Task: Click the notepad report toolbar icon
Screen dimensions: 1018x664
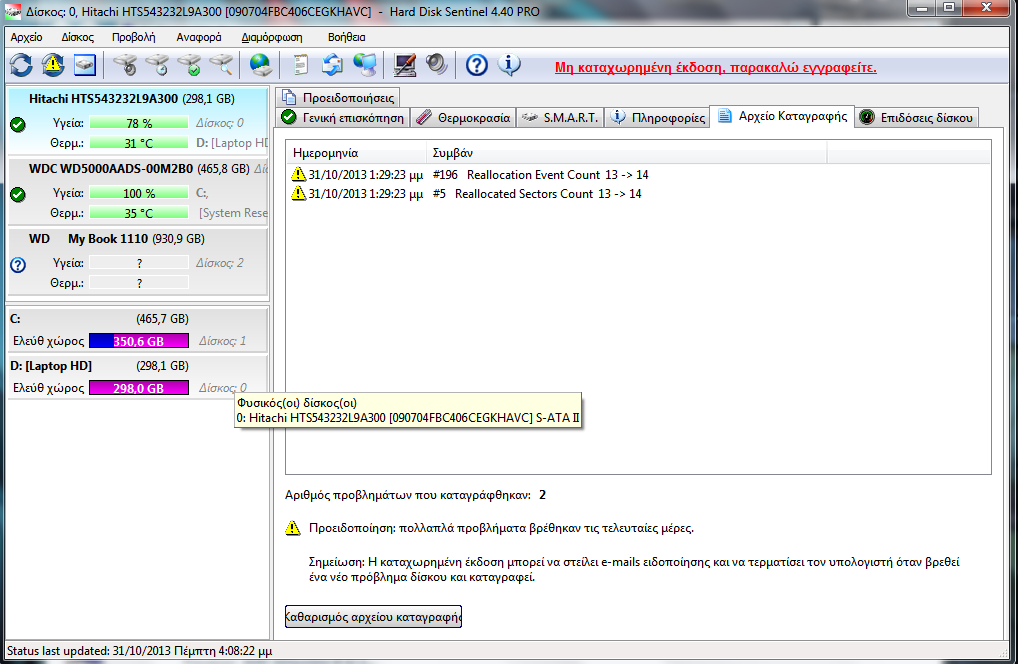Action: coord(300,64)
